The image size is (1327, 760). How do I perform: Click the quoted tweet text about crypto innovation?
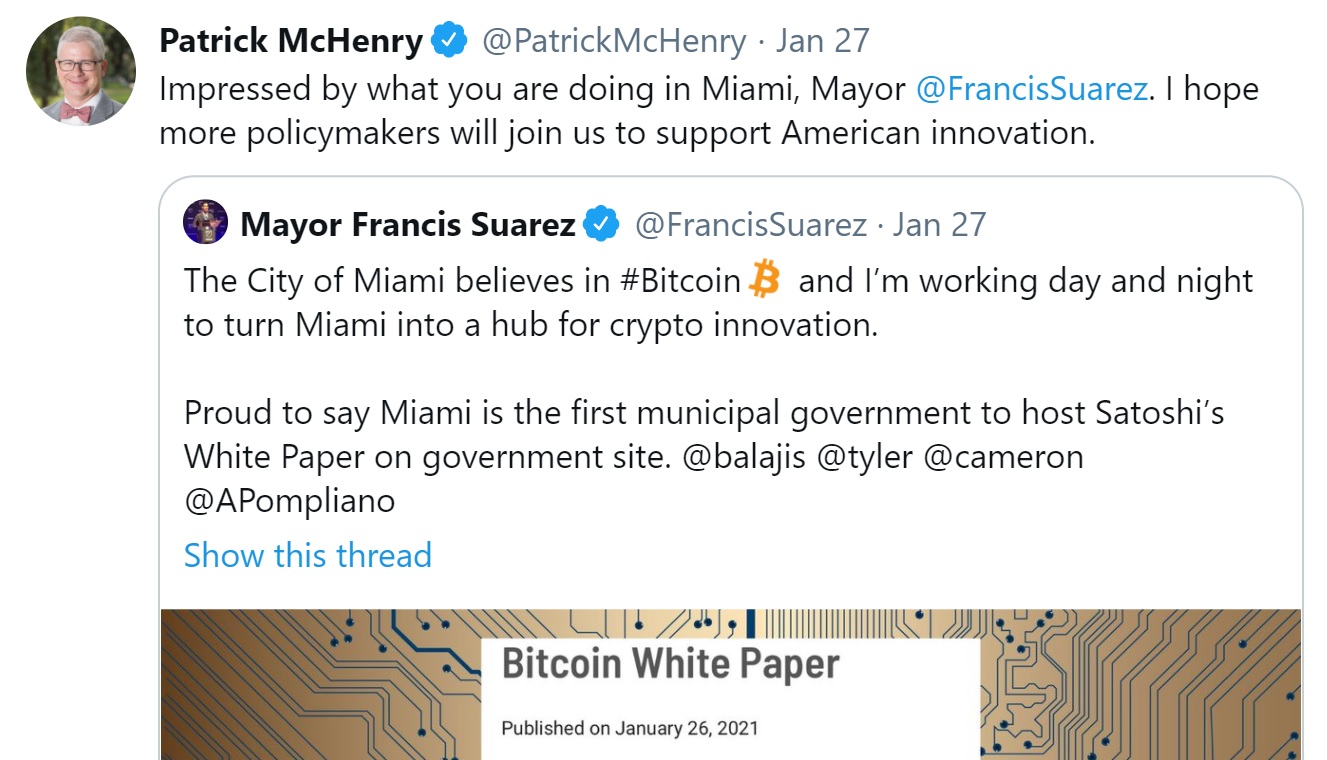tap(530, 326)
